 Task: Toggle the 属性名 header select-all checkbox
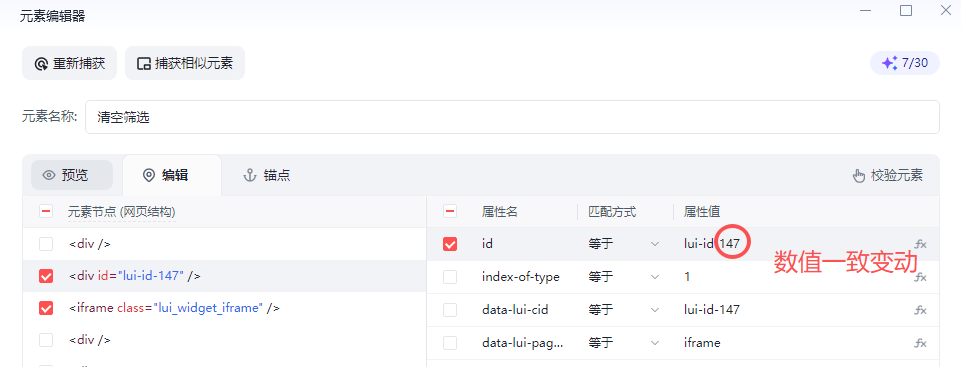(x=450, y=212)
